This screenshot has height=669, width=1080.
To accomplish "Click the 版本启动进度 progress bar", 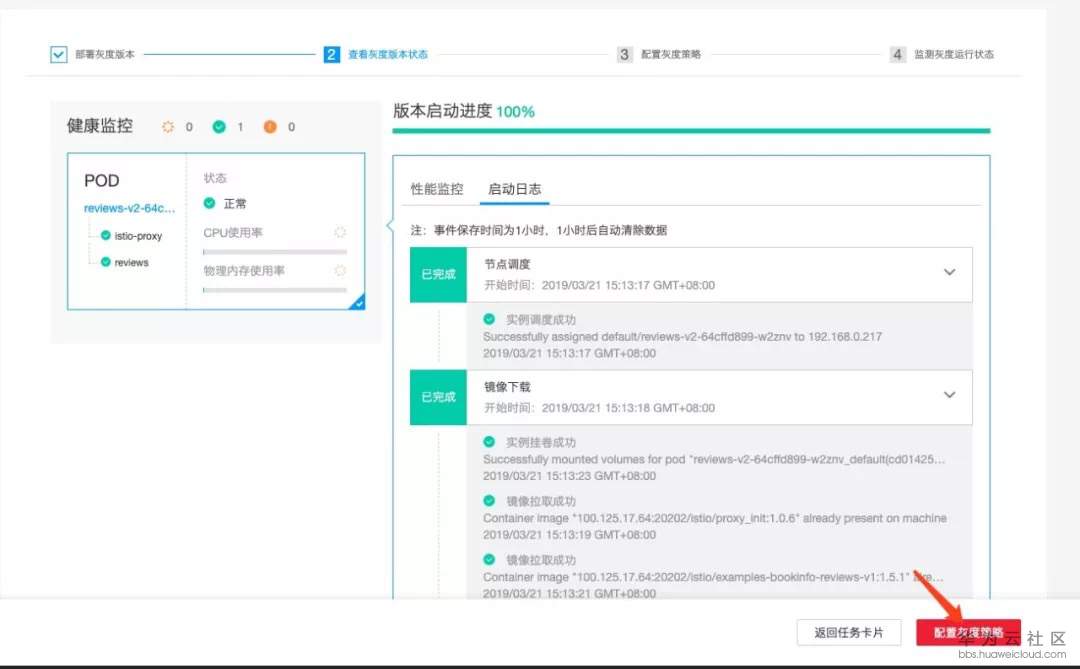I will pyautogui.click(x=691, y=130).
